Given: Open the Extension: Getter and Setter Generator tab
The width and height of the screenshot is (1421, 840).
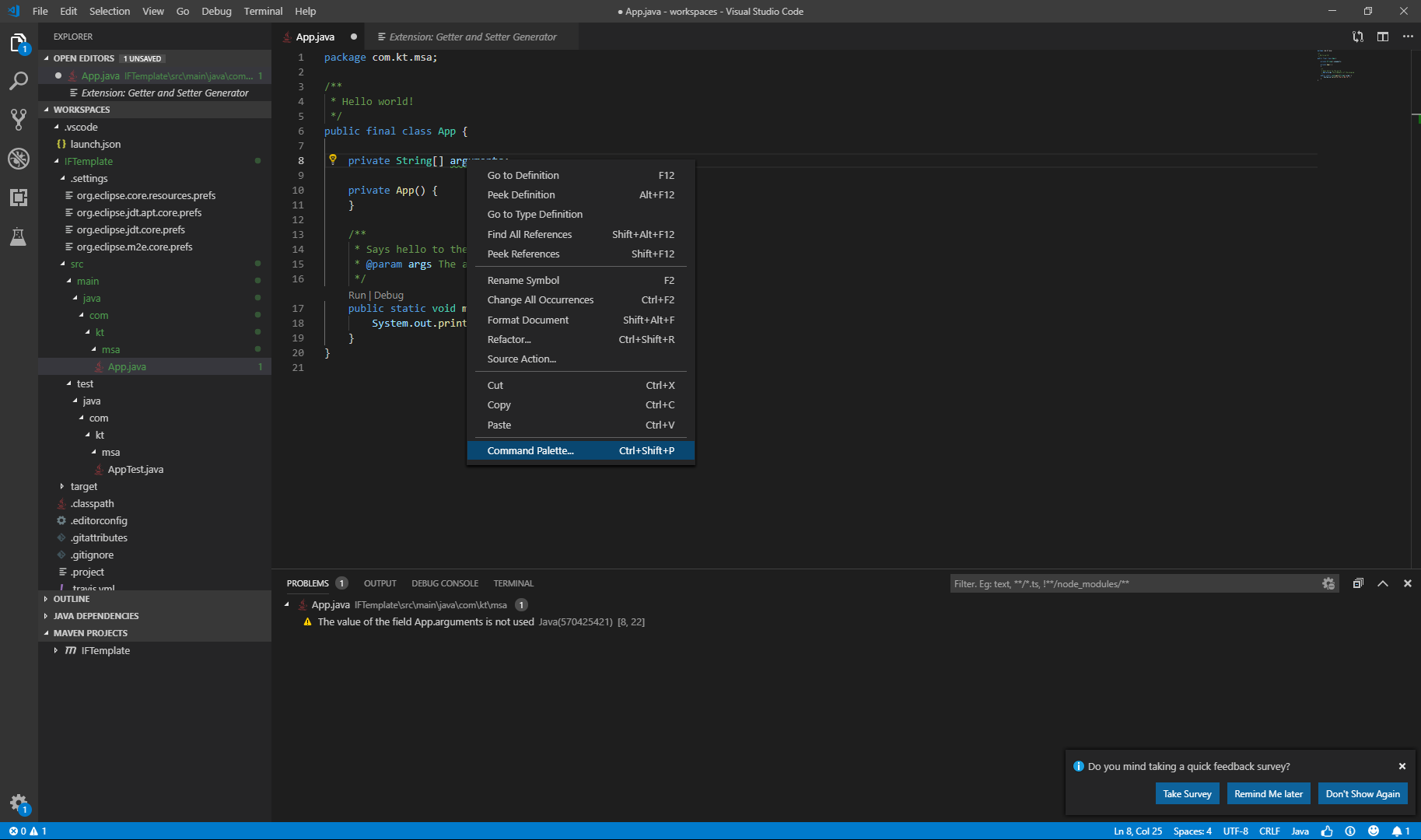Looking at the screenshot, I should tap(473, 37).
